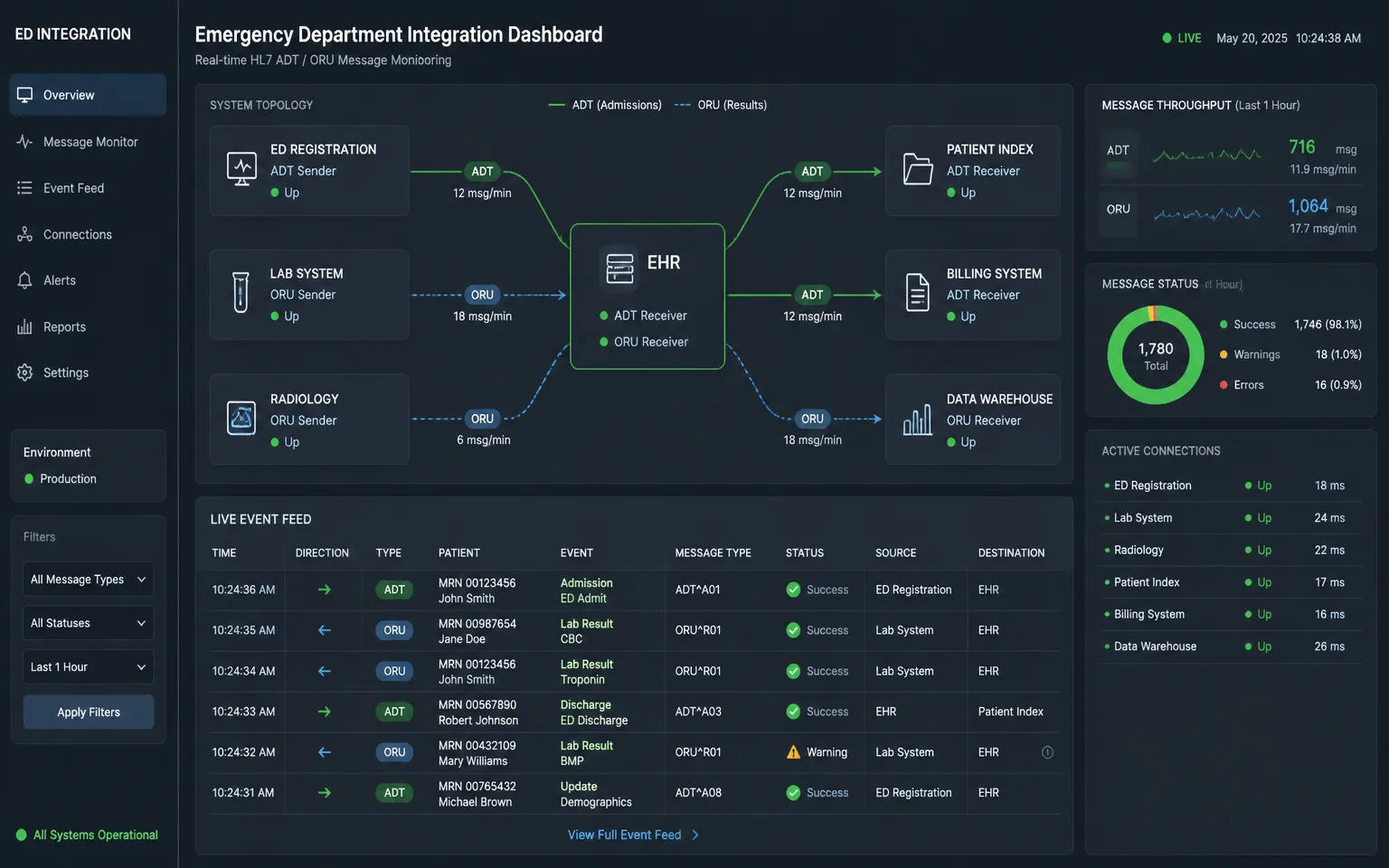The height and width of the screenshot is (868, 1389).
Task: Click the ADT throughput sparkline
Action: [1207, 156]
